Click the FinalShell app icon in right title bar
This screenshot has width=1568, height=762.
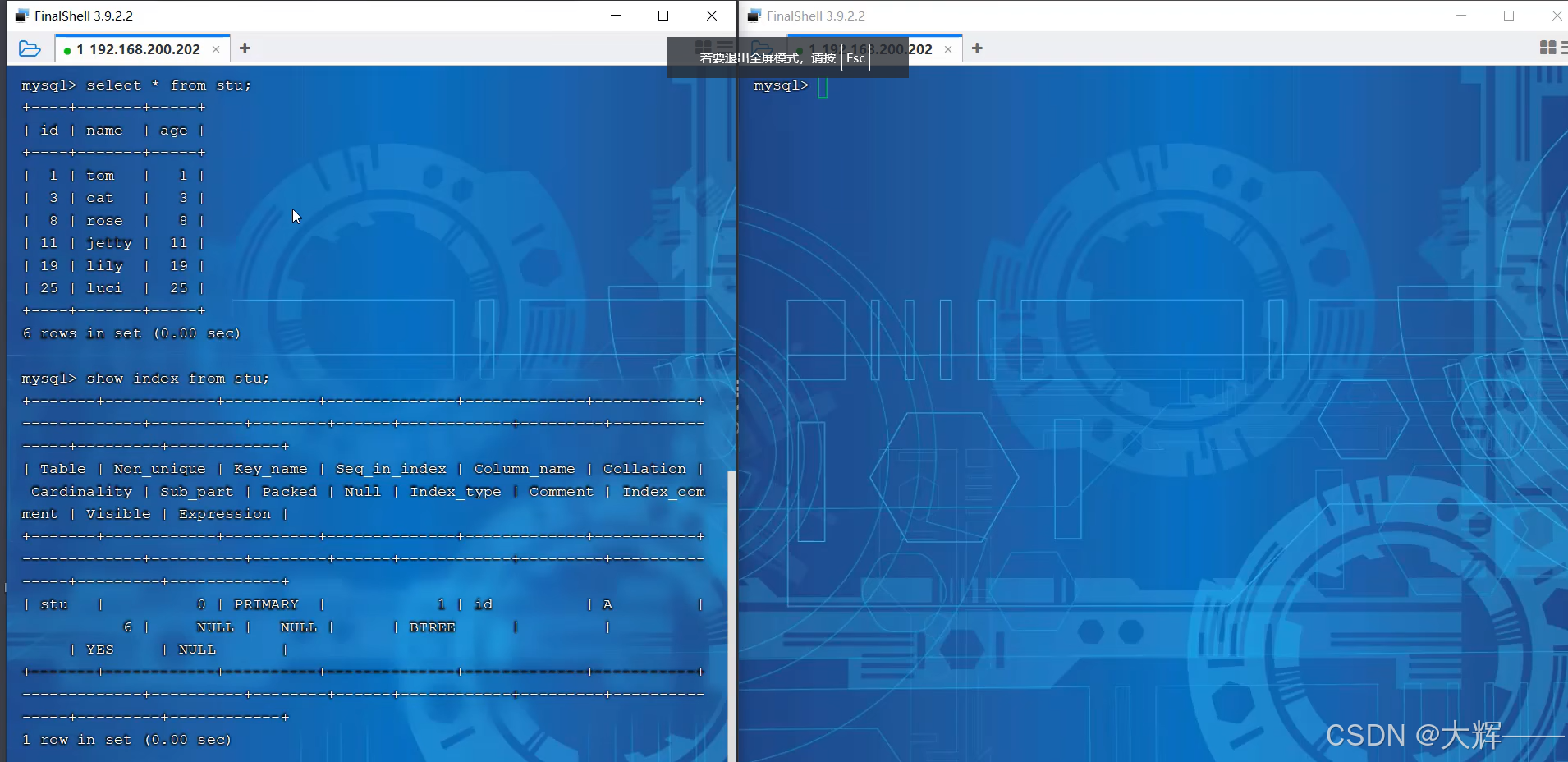click(x=754, y=16)
